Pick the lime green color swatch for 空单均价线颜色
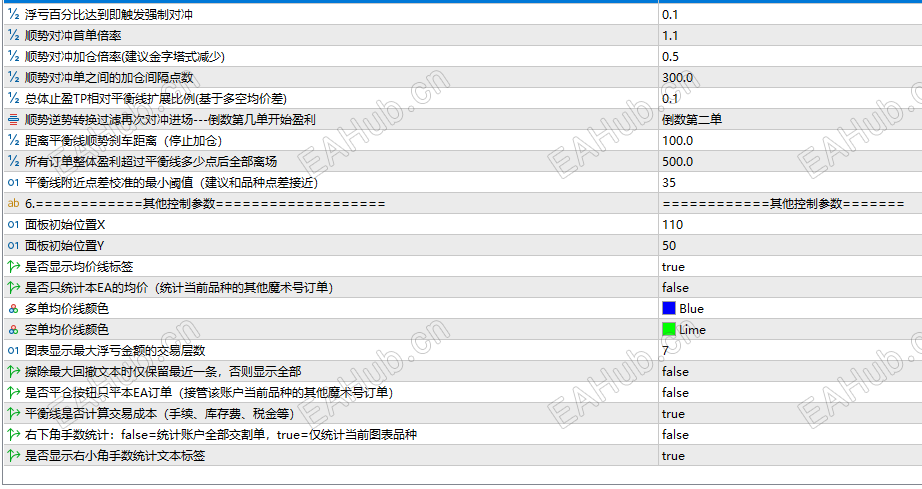The image size is (922, 489). [x=669, y=330]
